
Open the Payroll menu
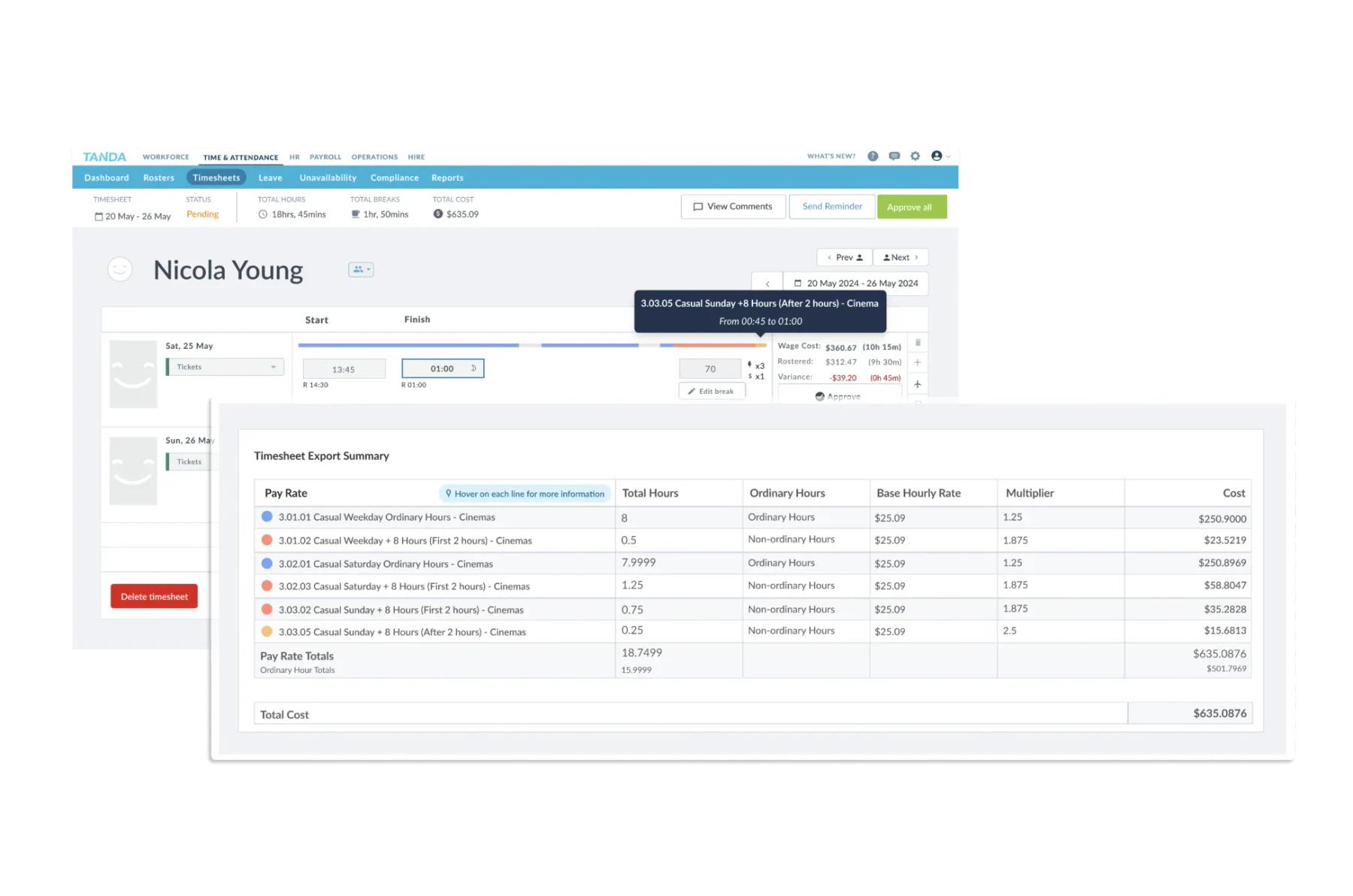325,157
